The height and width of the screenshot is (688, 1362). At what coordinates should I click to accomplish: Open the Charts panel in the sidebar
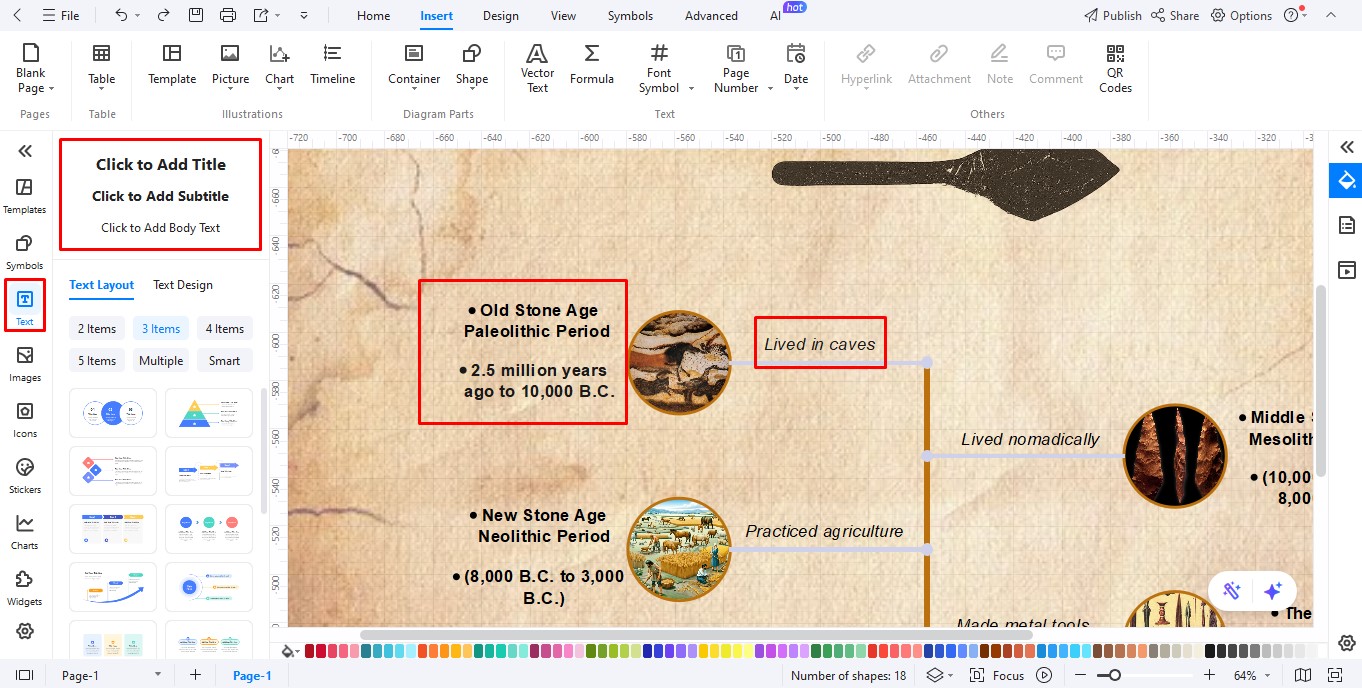24,530
